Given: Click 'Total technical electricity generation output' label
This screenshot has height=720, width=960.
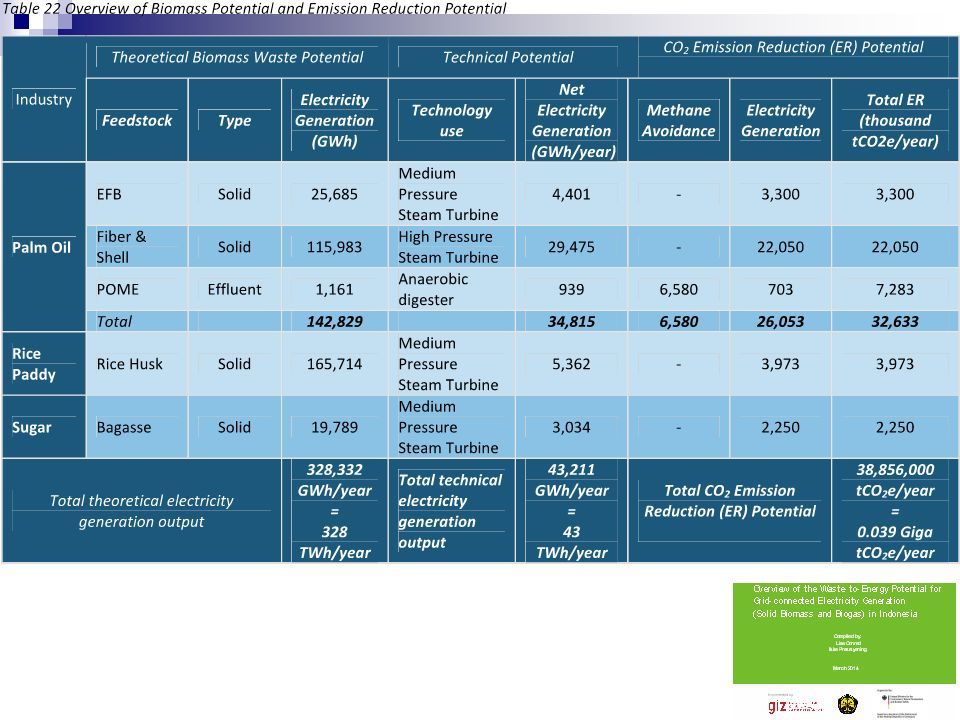Looking at the screenshot, I should click(x=451, y=511).
